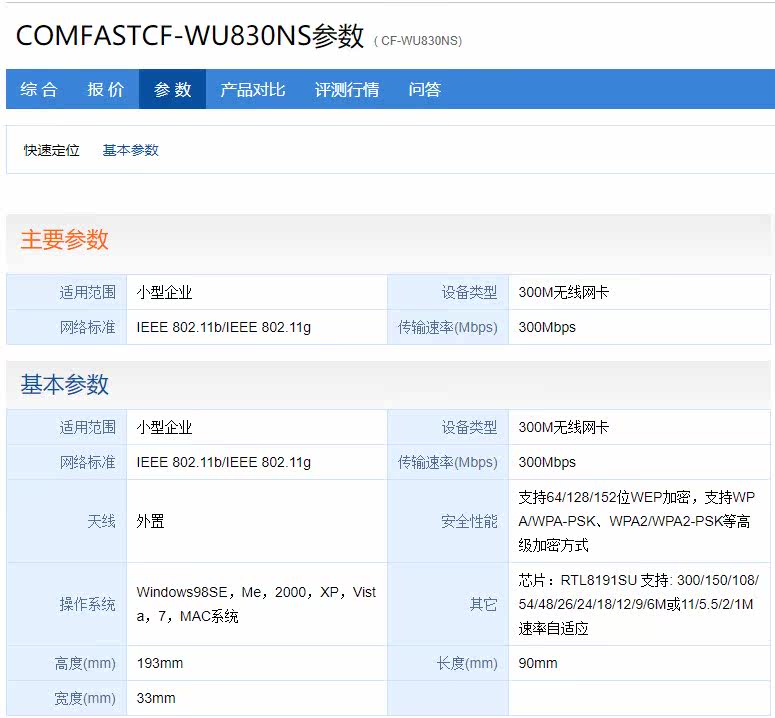Select the 参数 tab
Viewport: 775px width, 718px height.
click(x=172, y=89)
